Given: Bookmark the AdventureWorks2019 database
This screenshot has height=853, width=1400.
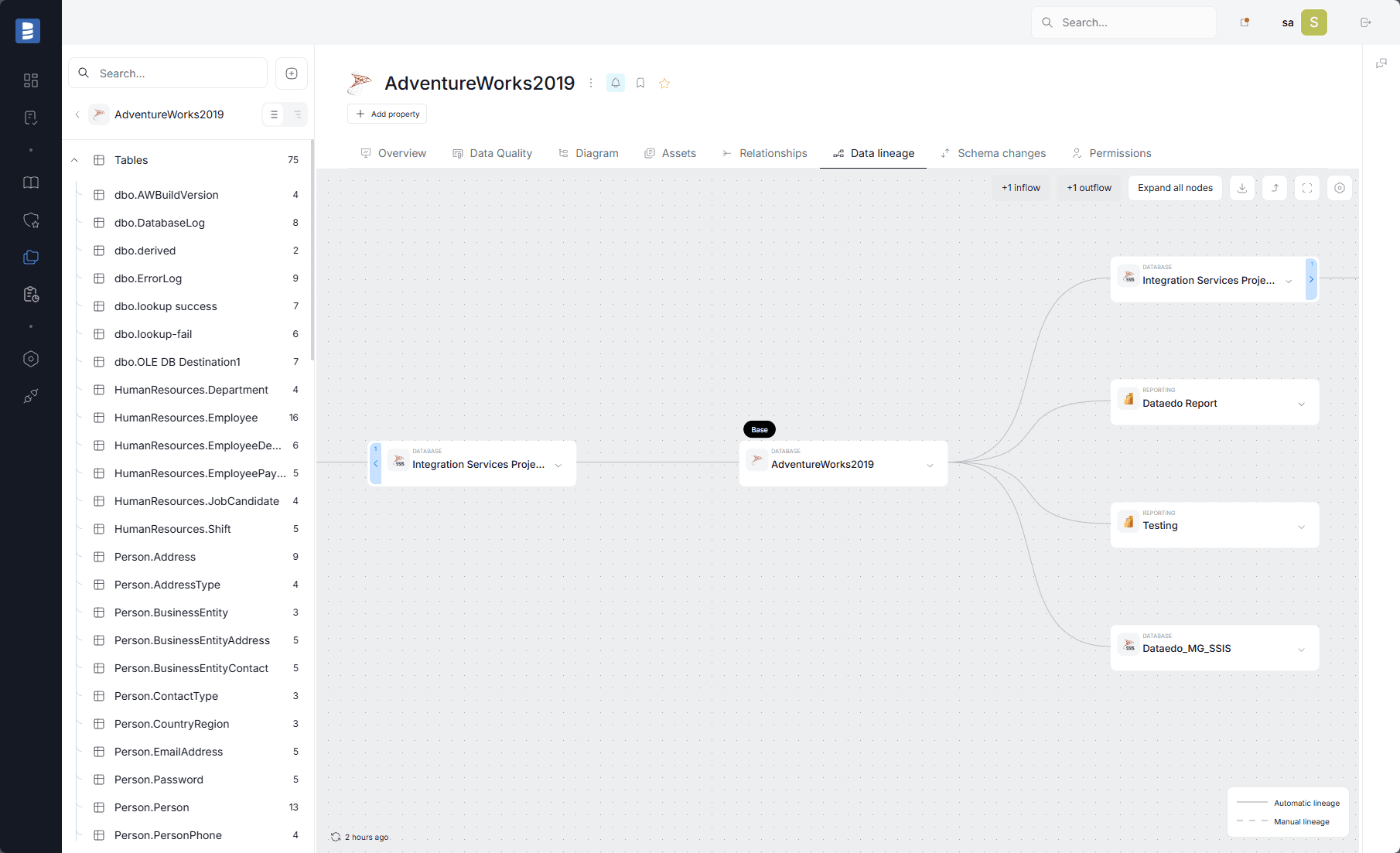Looking at the screenshot, I should click(640, 83).
